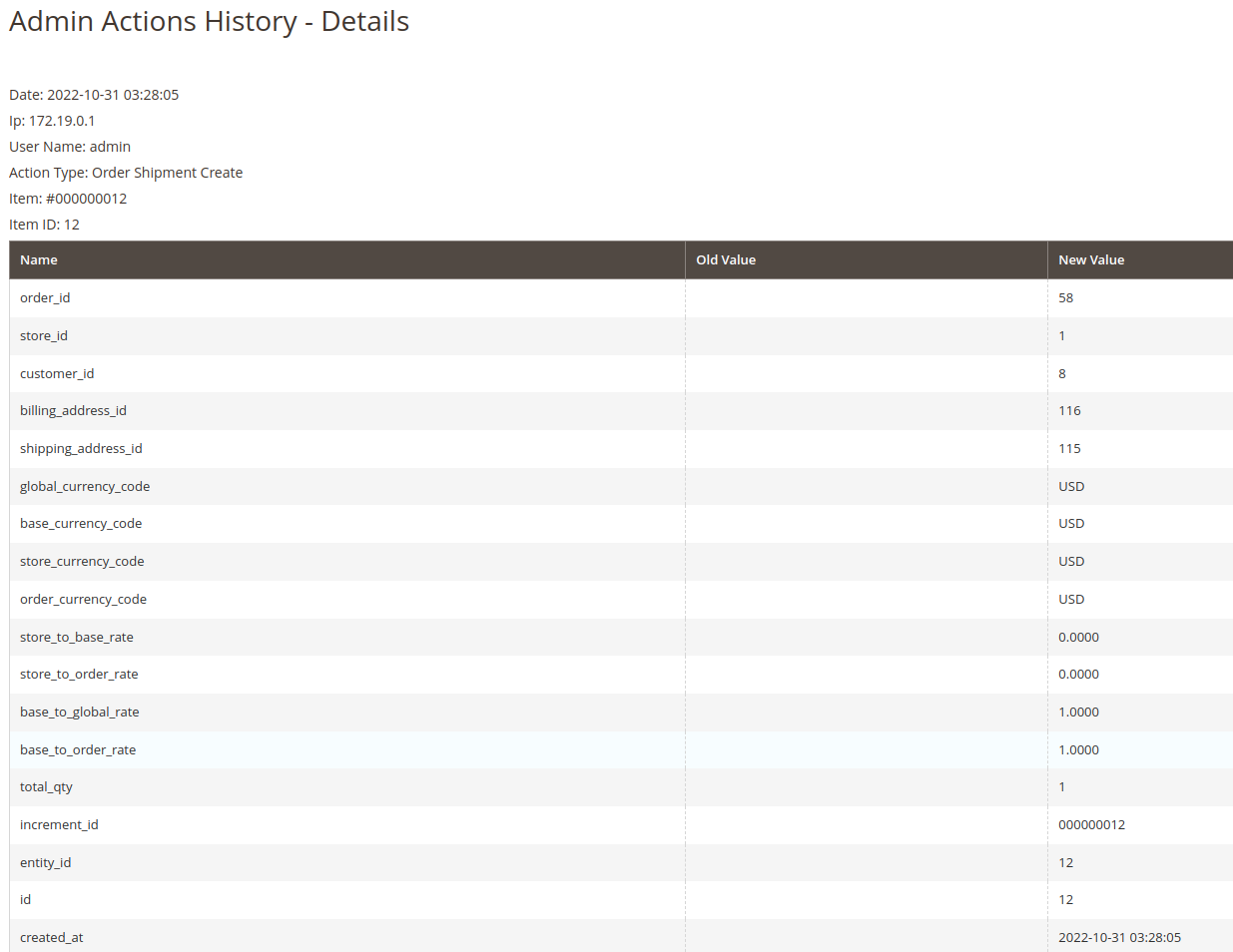Click the increment_id value 000000012
Image resolution: width=1233 pixels, height=952 pixels.
[1091, 824]
